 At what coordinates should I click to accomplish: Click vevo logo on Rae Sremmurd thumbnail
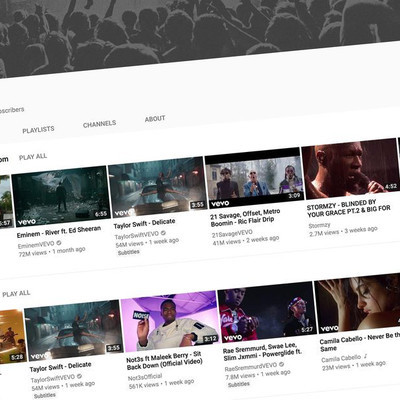tap(233, 338)
